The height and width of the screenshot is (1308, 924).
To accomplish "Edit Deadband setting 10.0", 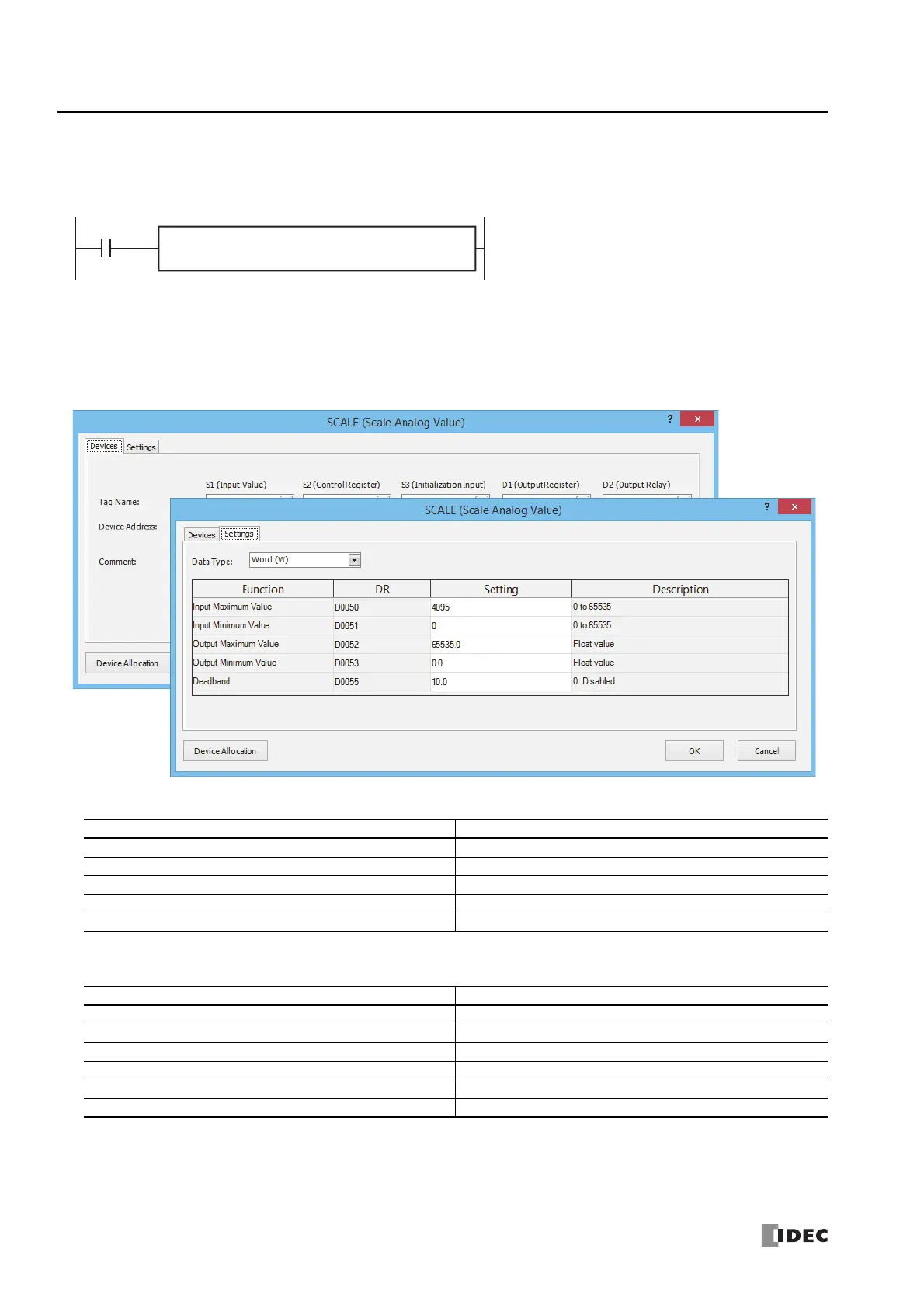I will tap(501, 682).
